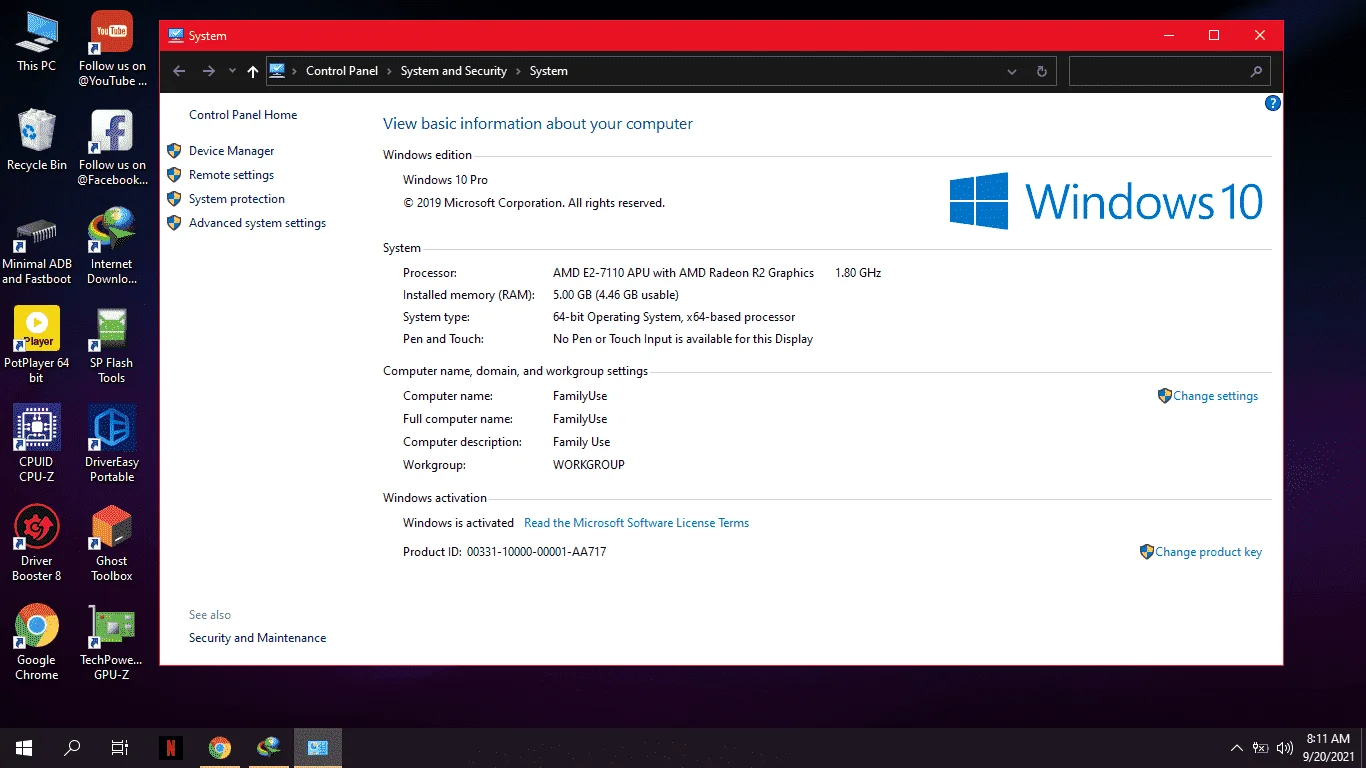Open Task View on the taskbar
Image resolution: width=1366 pixels, height=768 pixels.
pyautogui.click(x=120, y=747)
